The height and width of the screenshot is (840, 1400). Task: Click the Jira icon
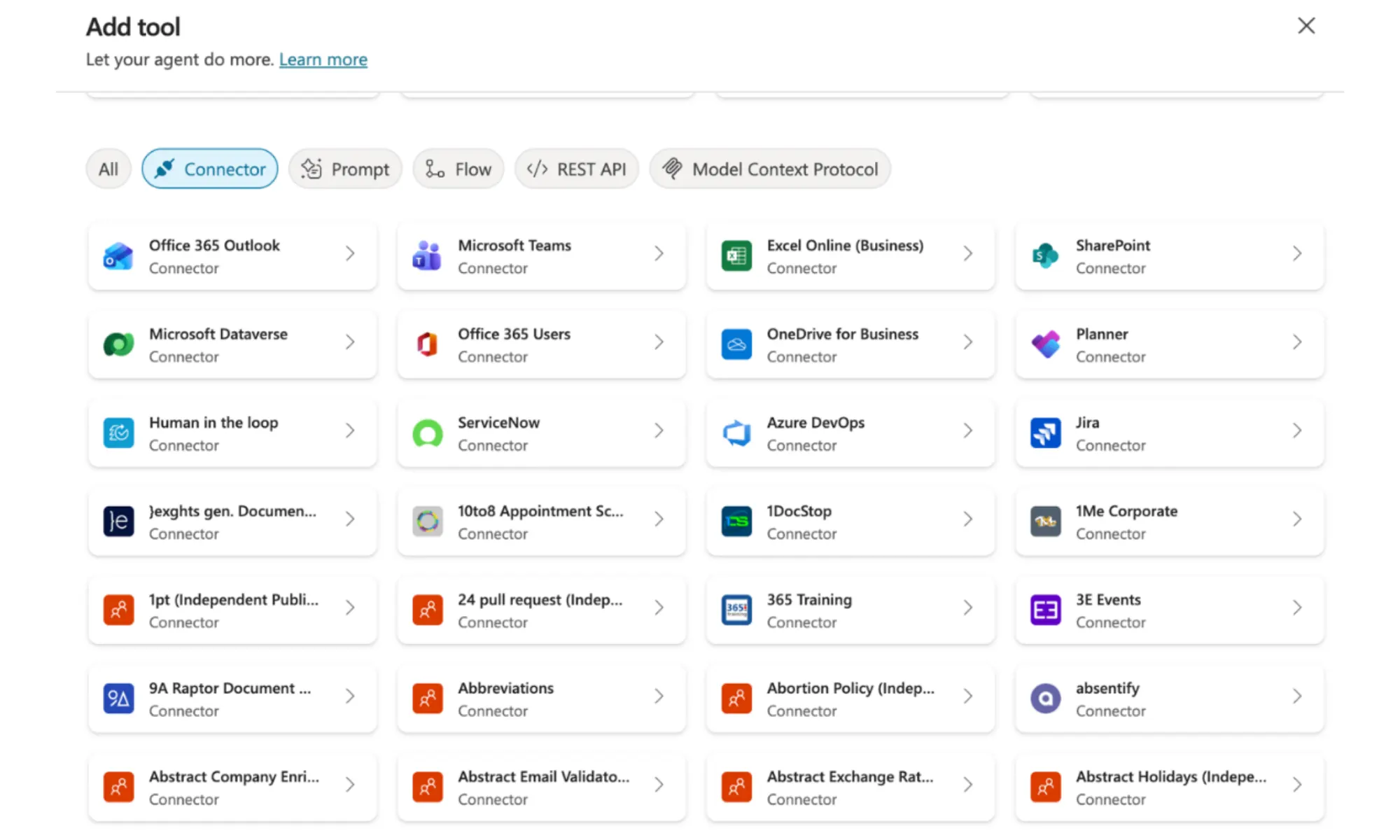pyautogui.click(x=1045, y=433)
